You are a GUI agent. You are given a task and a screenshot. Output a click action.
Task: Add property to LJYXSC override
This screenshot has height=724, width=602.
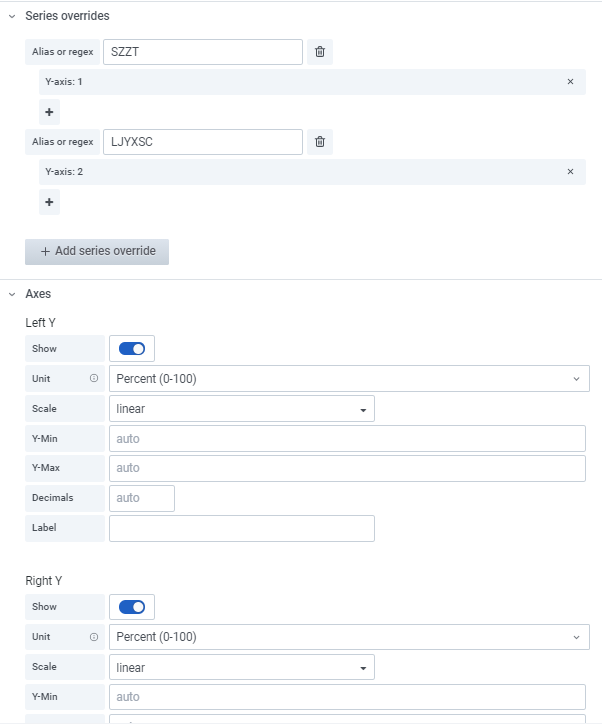tap(49, 203)
